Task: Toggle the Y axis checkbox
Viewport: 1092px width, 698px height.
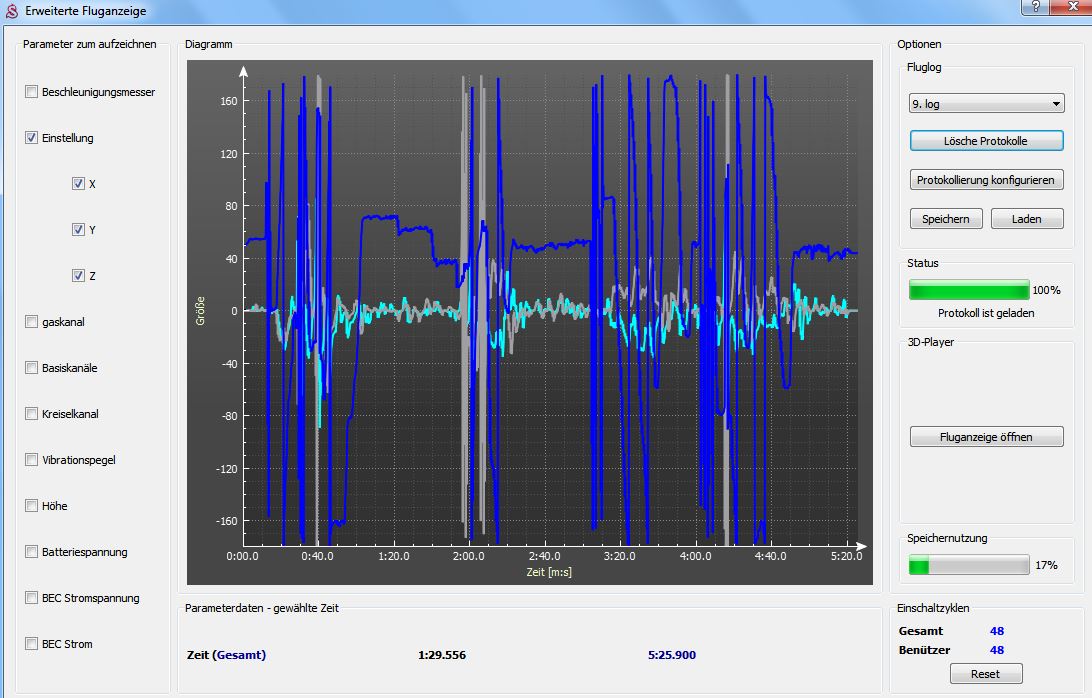Action: [x=78, y=230]
